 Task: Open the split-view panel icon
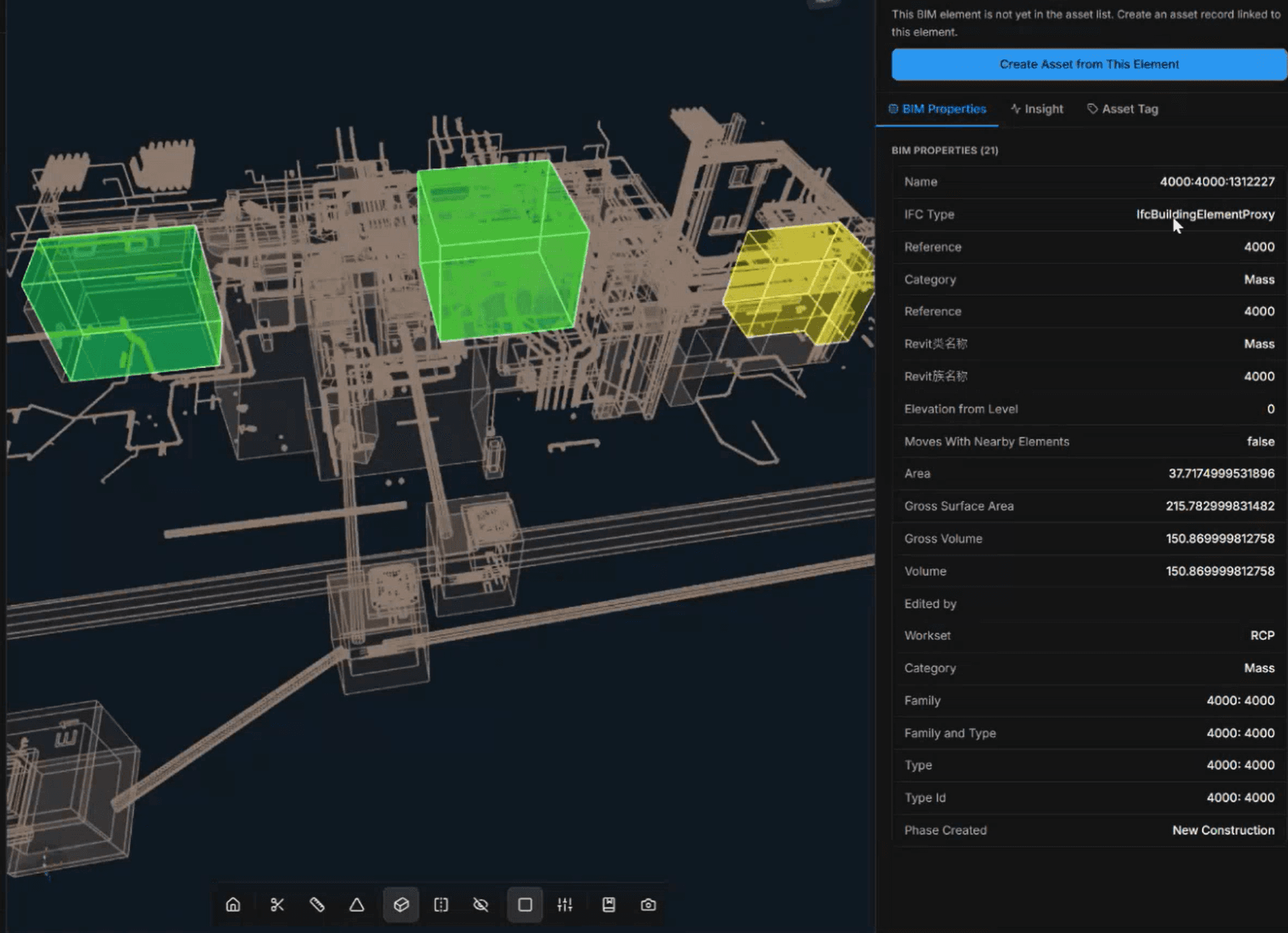(442, 905)
